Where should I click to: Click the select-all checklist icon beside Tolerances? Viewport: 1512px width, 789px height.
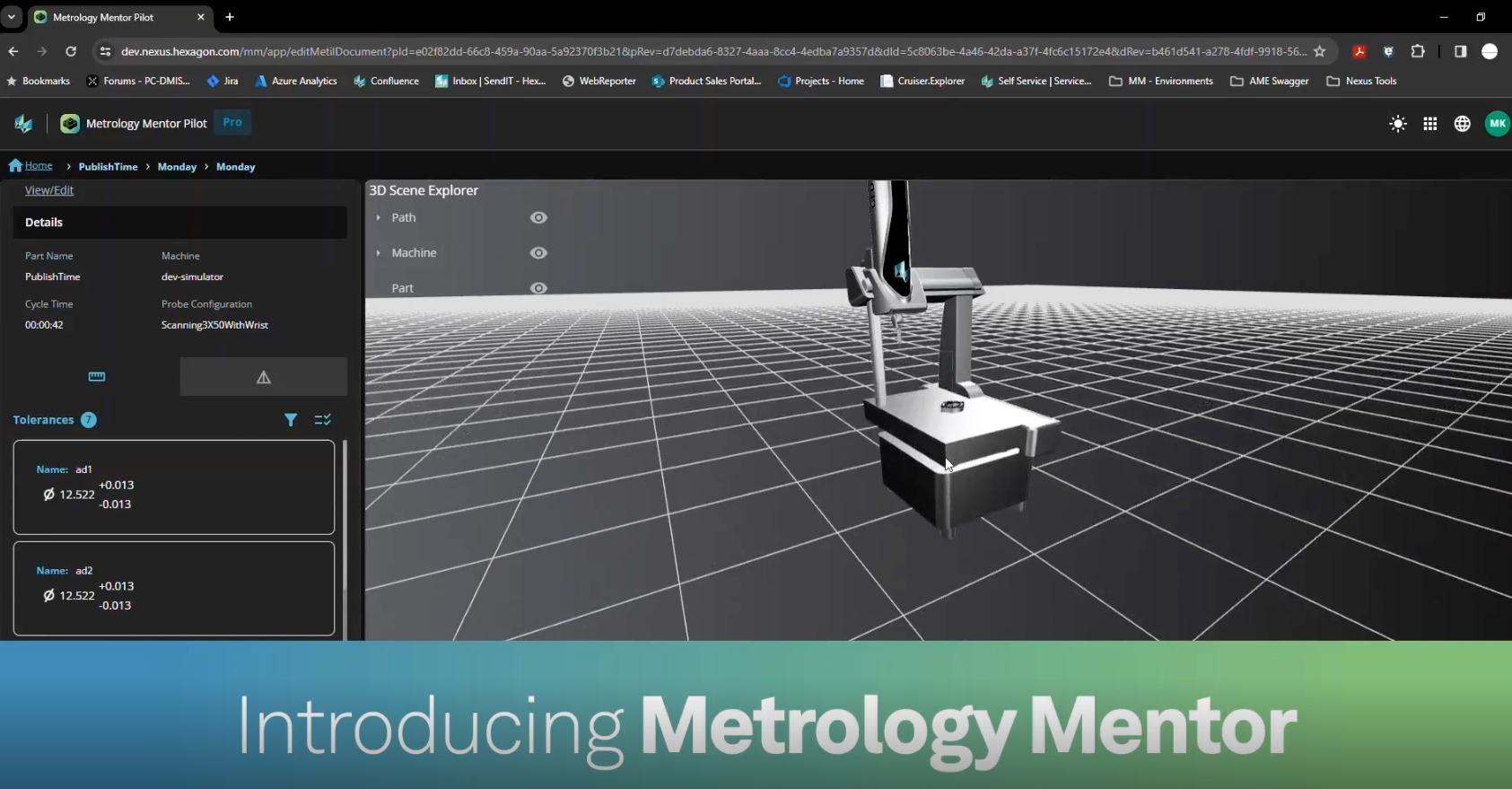323,420
